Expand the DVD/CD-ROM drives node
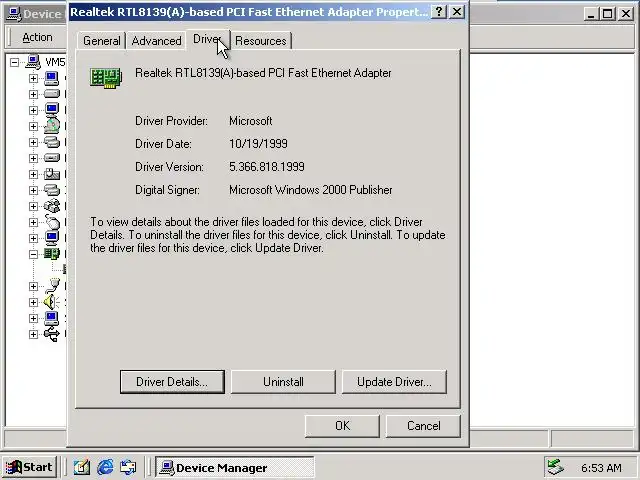The height and width of the screenshot is (480, 640). pyautogui.click(x=33, y=126)
